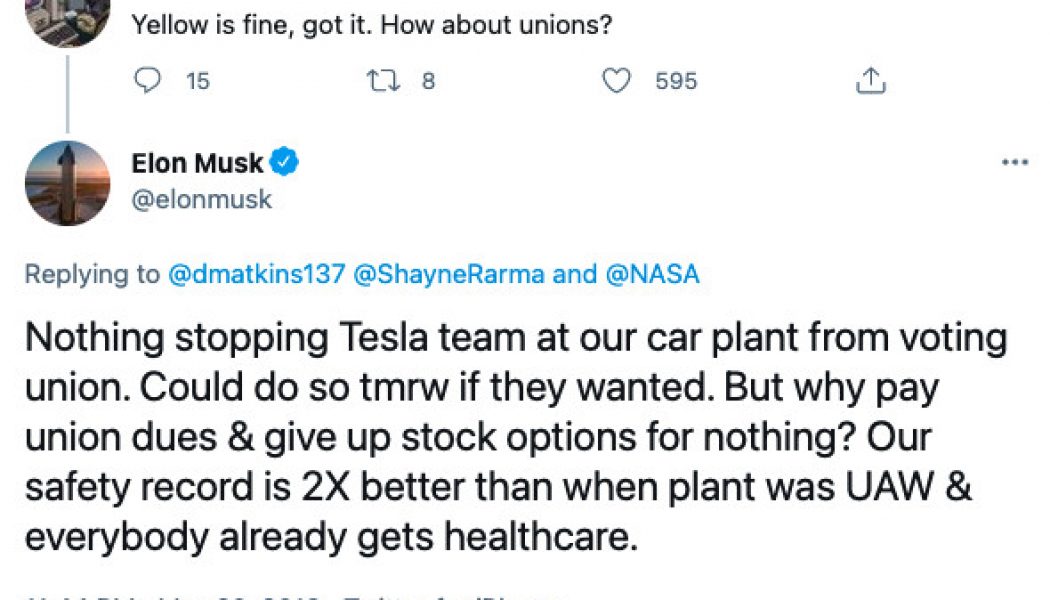1050x600 pixels.
Task: Click the speech bubble icon showing 15 replies
Action: coord(148,82)
